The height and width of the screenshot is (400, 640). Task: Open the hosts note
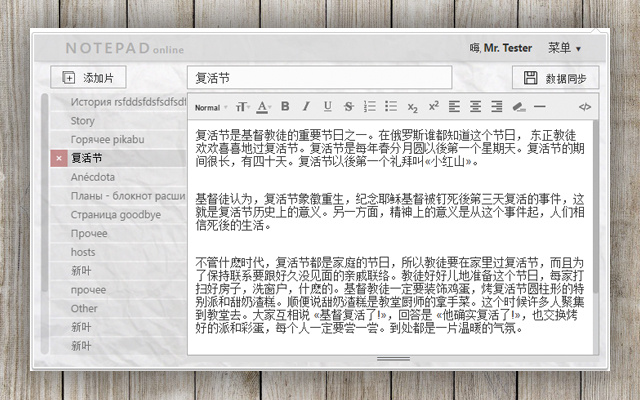click(x=118, y=252)
